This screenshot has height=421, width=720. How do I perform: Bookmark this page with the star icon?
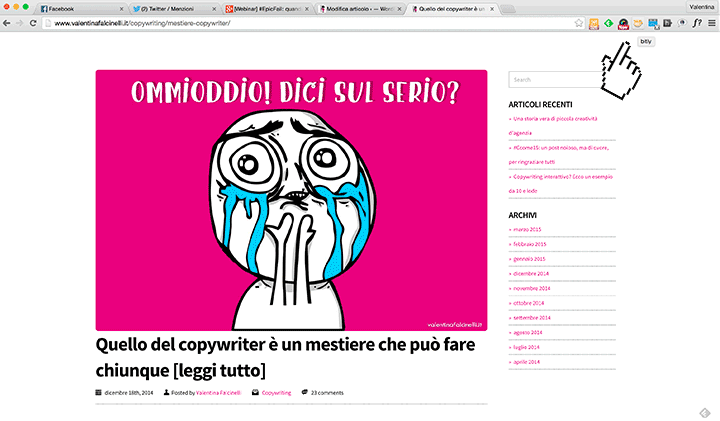[x=579, y=23]
